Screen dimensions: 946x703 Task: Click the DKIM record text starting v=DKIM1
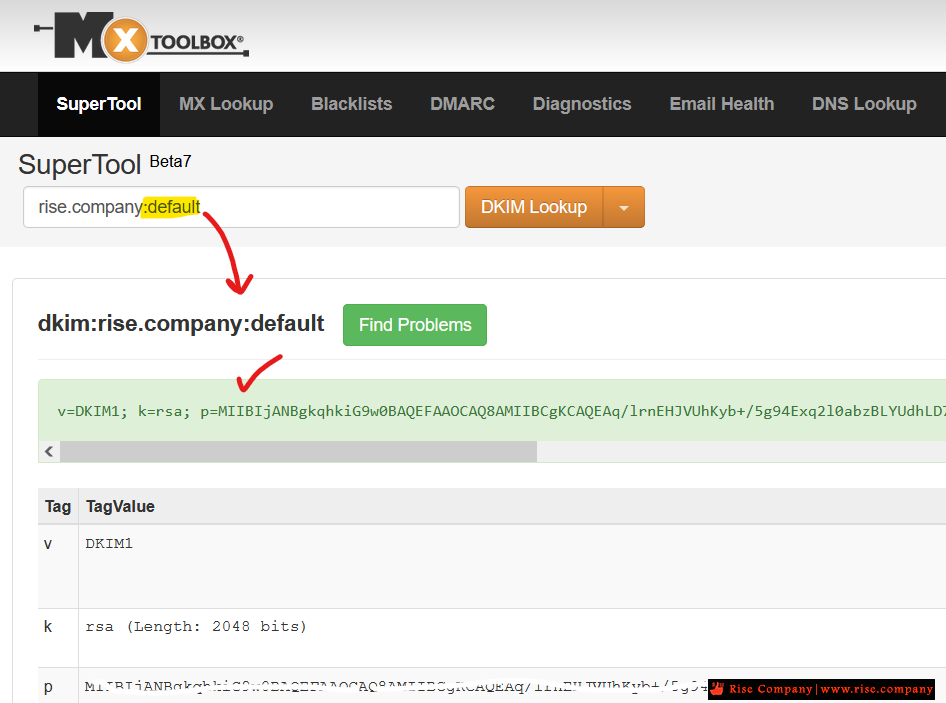(x=501, y=411)
